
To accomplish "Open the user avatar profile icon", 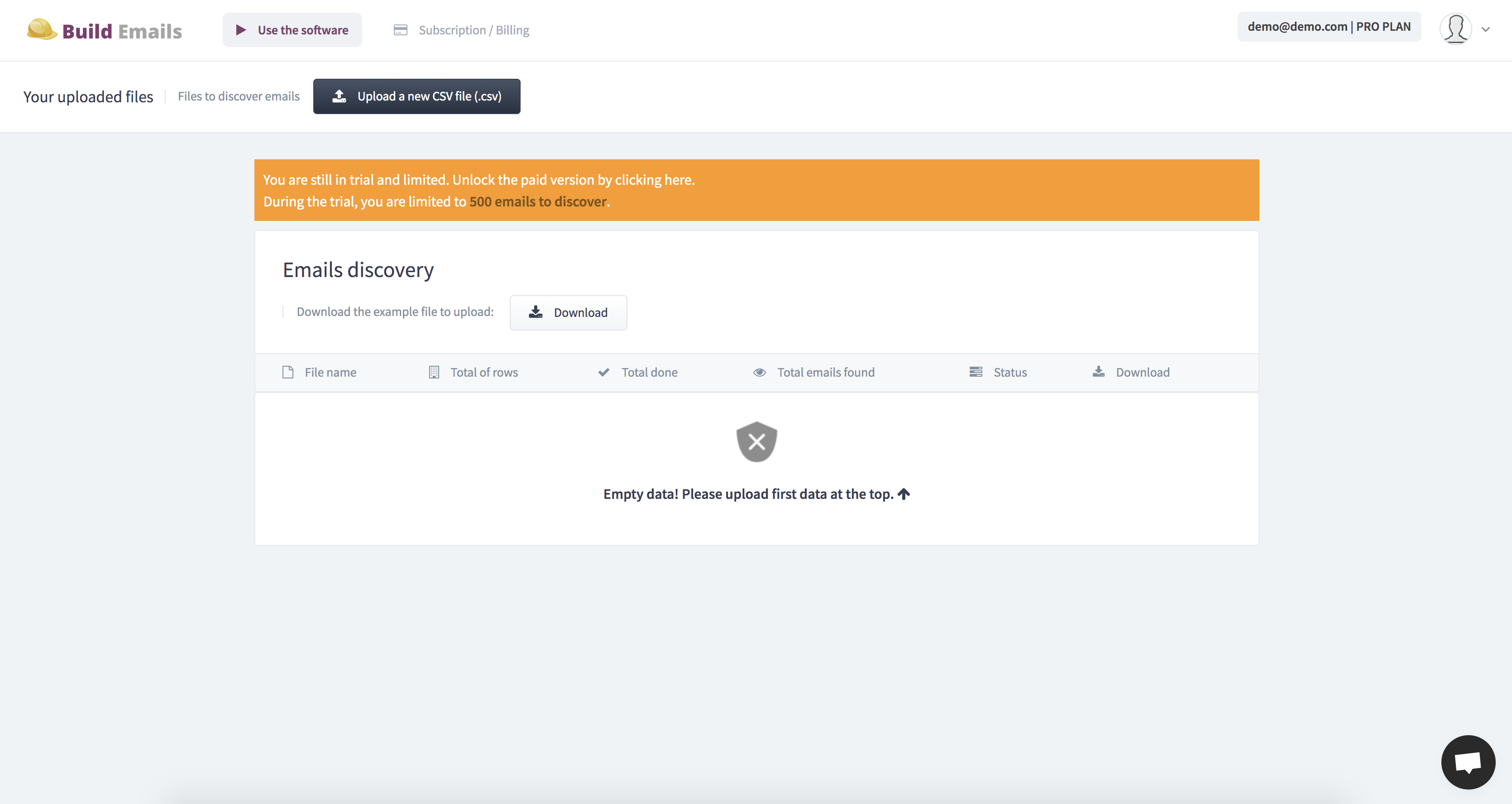I will [1455, 29].
